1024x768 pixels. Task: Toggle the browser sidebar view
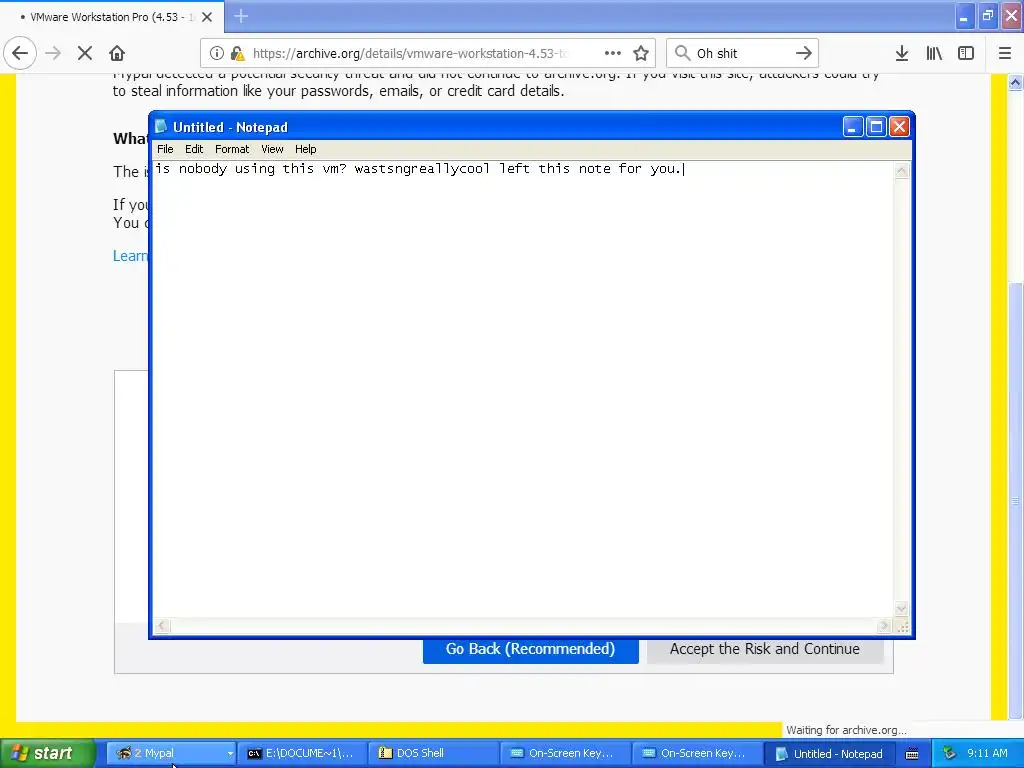pos(966,53)
